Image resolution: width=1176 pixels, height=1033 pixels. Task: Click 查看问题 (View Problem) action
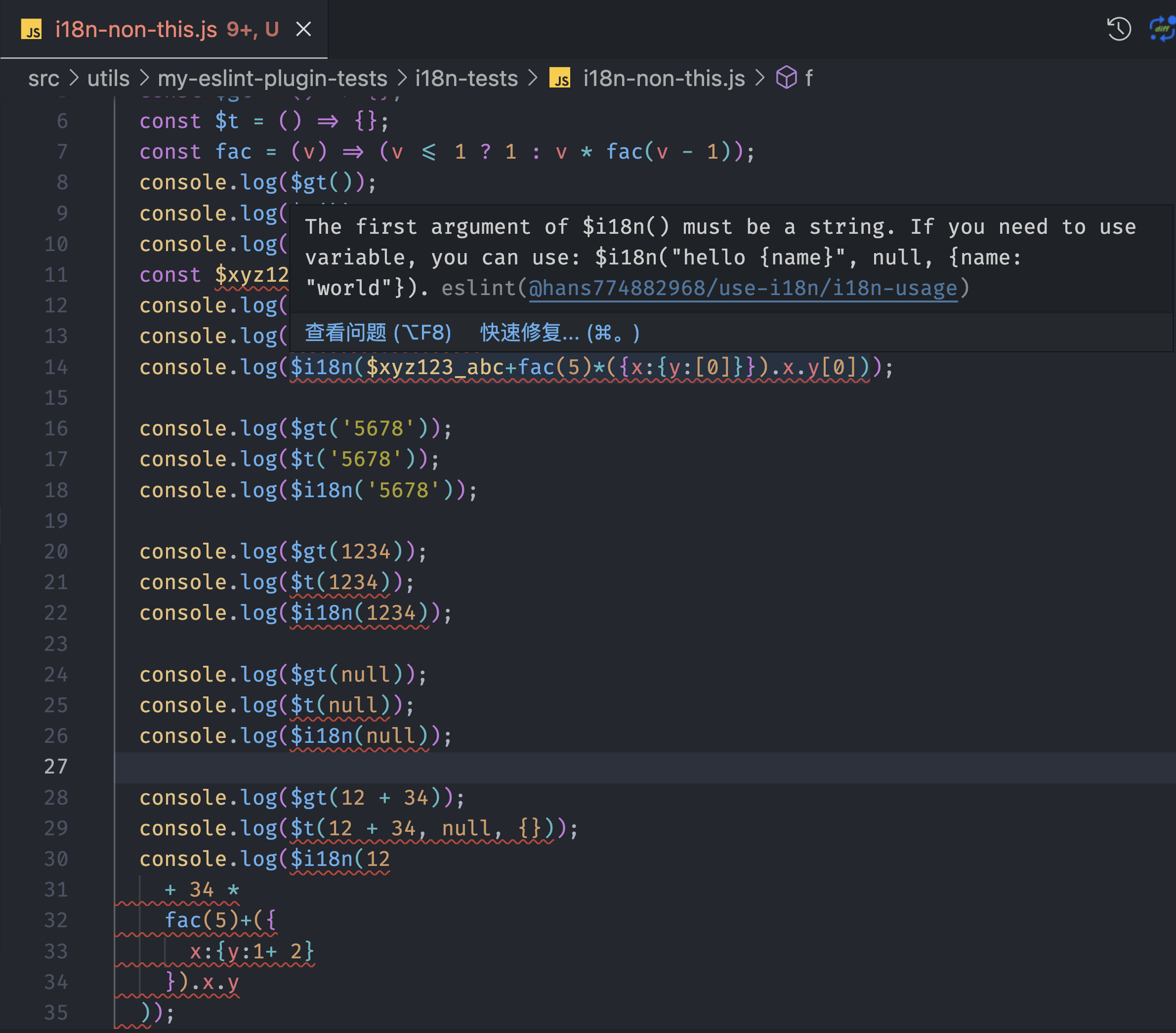tap(378, 333)
